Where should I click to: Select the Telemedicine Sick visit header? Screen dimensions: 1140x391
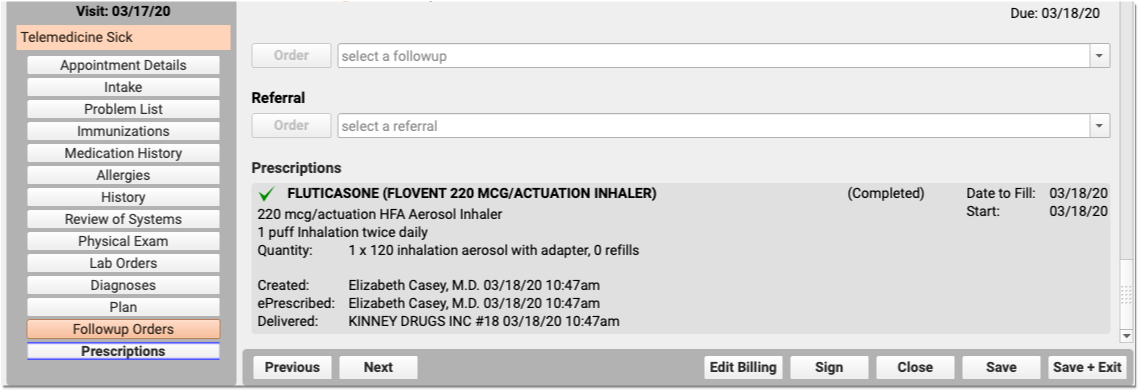(x=124, y=37)
